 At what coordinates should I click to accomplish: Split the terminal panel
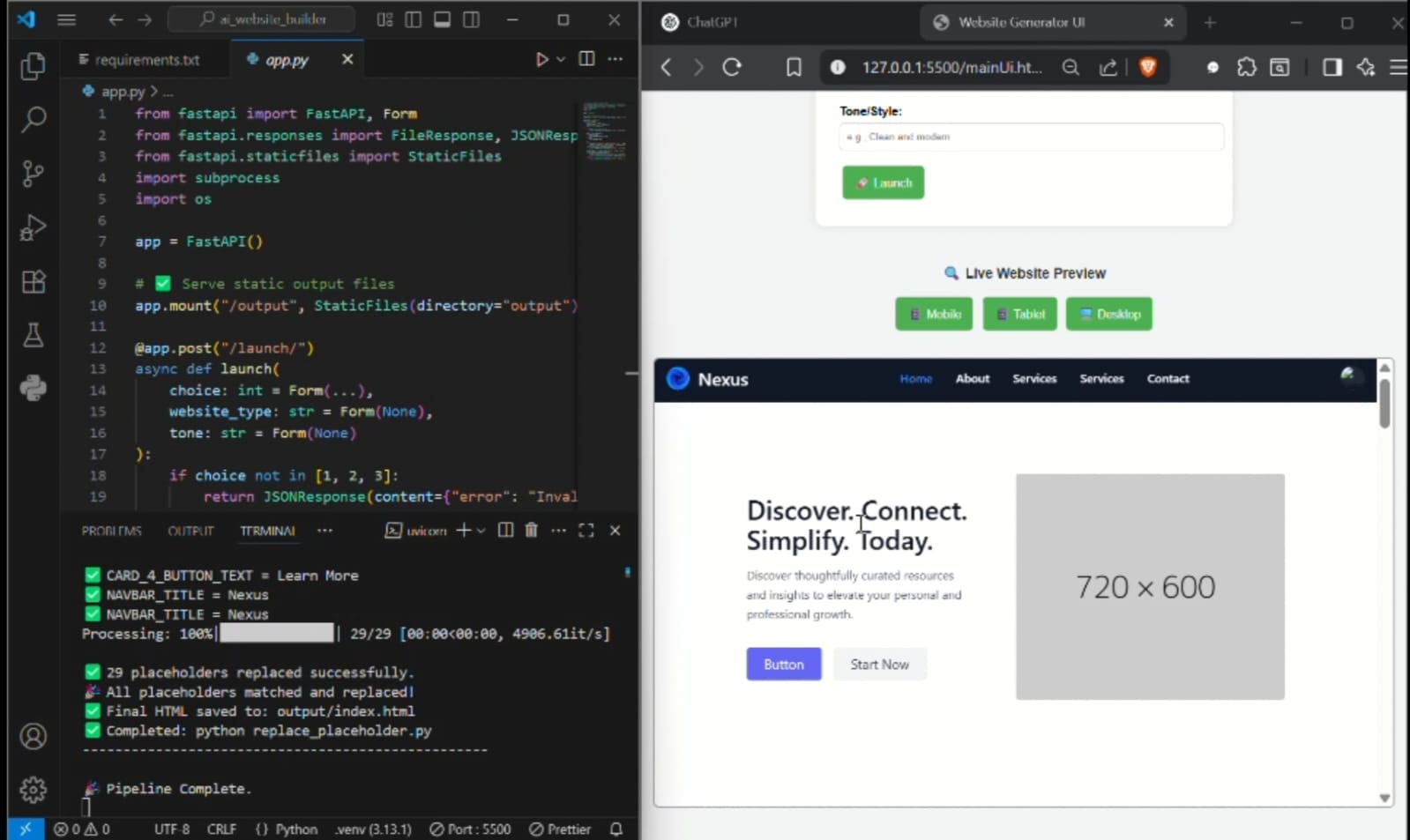coord(505,531)
